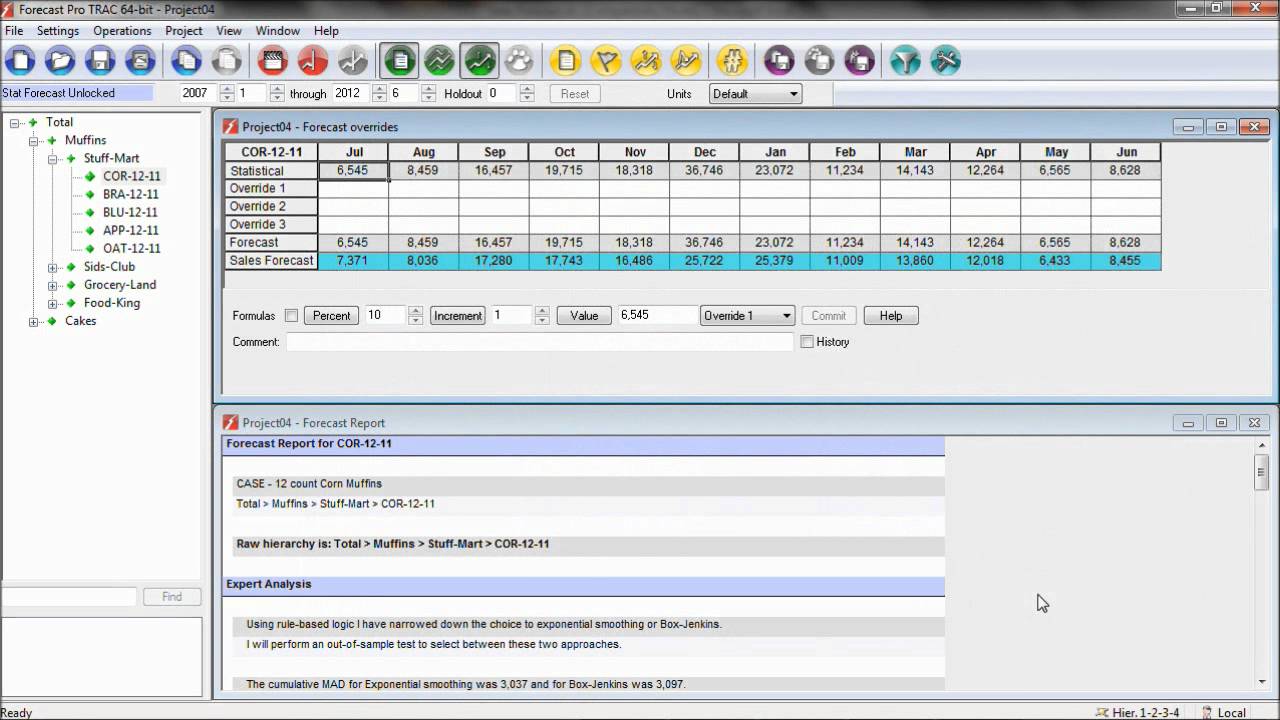The image size is (1280, 720).
Task: Click the red clapperboard script icon
Action: (273, 61)
